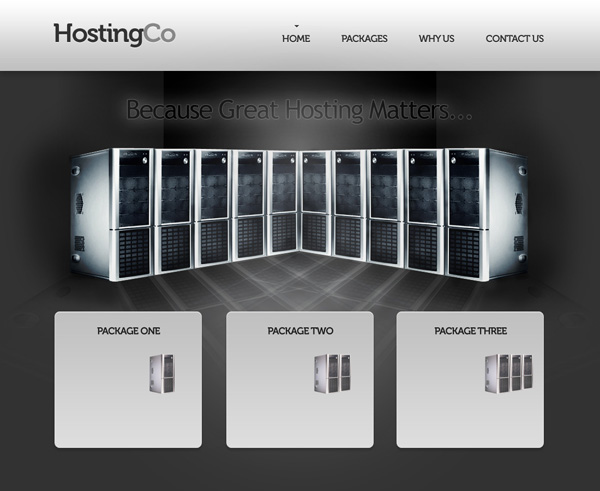Select the PACKAGE ONE heading
The image size is (600, 491).
(129, 331)
